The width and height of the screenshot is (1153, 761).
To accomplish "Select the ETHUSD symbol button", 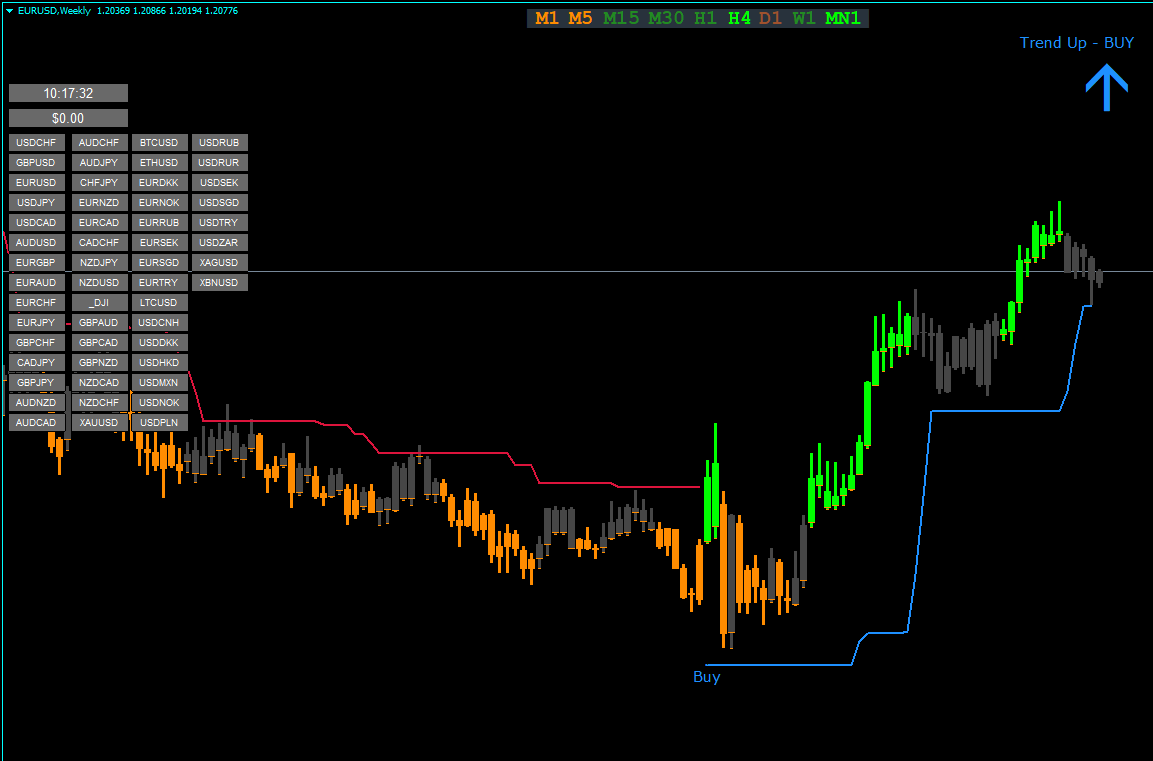I will (159, 163).
